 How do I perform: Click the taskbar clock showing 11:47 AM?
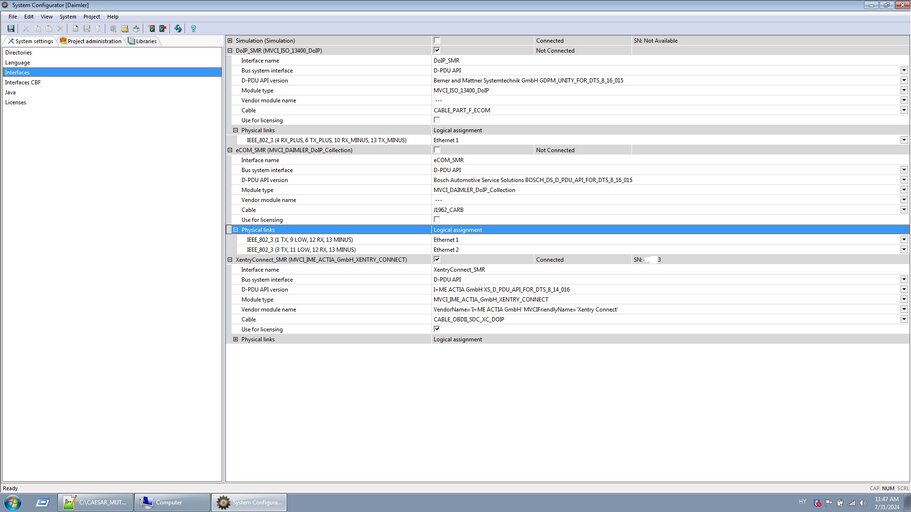887,503
